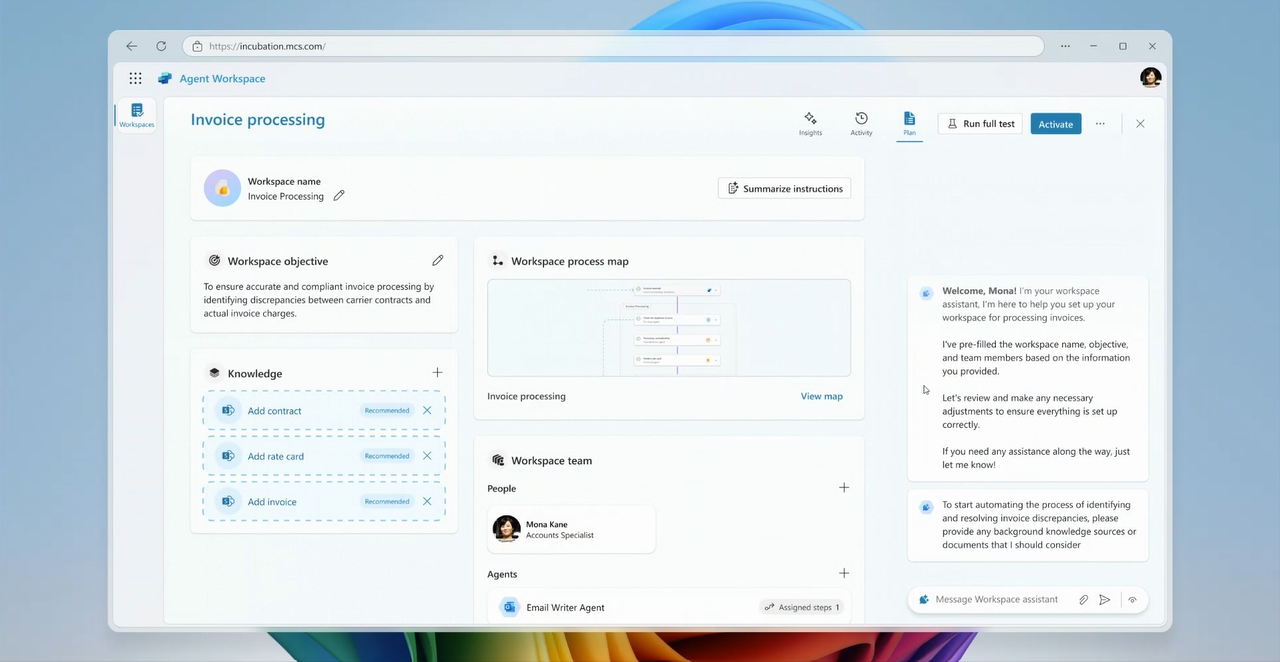Screen dimensions: 1280x662
Task: Open the workspace process map thumbnail
Action: 669,328
